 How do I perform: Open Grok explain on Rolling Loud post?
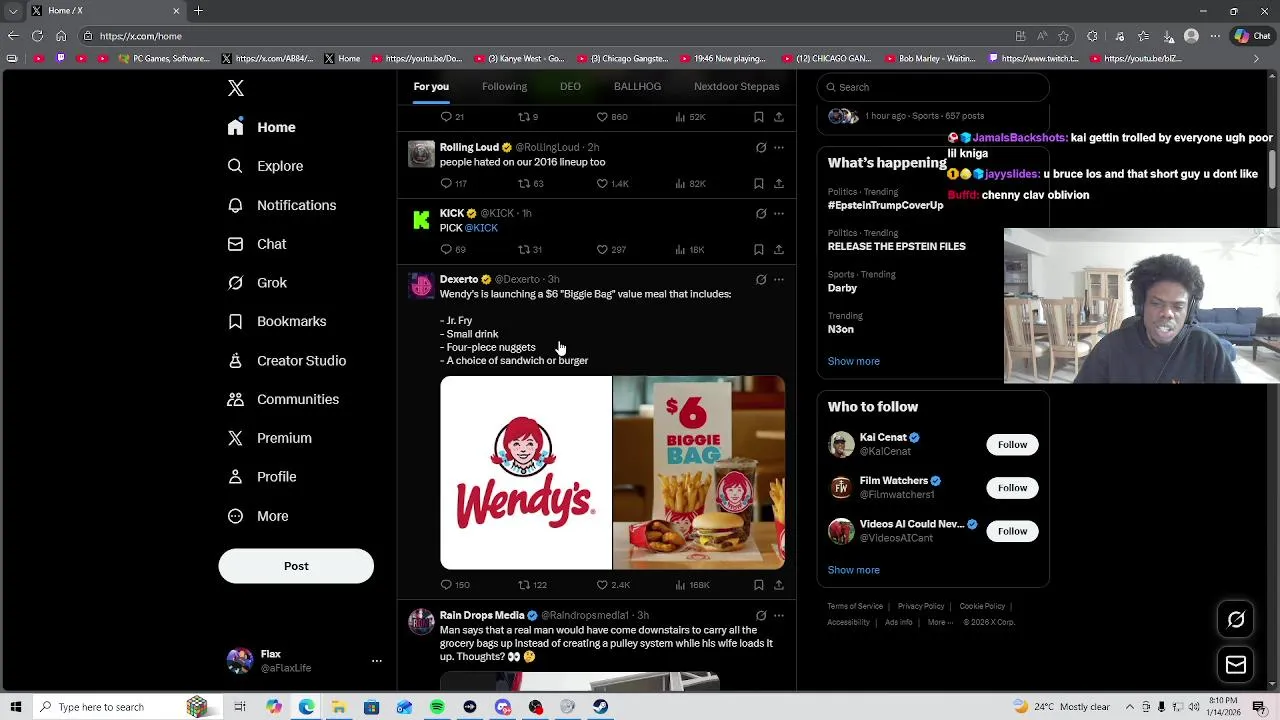[761, 148]
